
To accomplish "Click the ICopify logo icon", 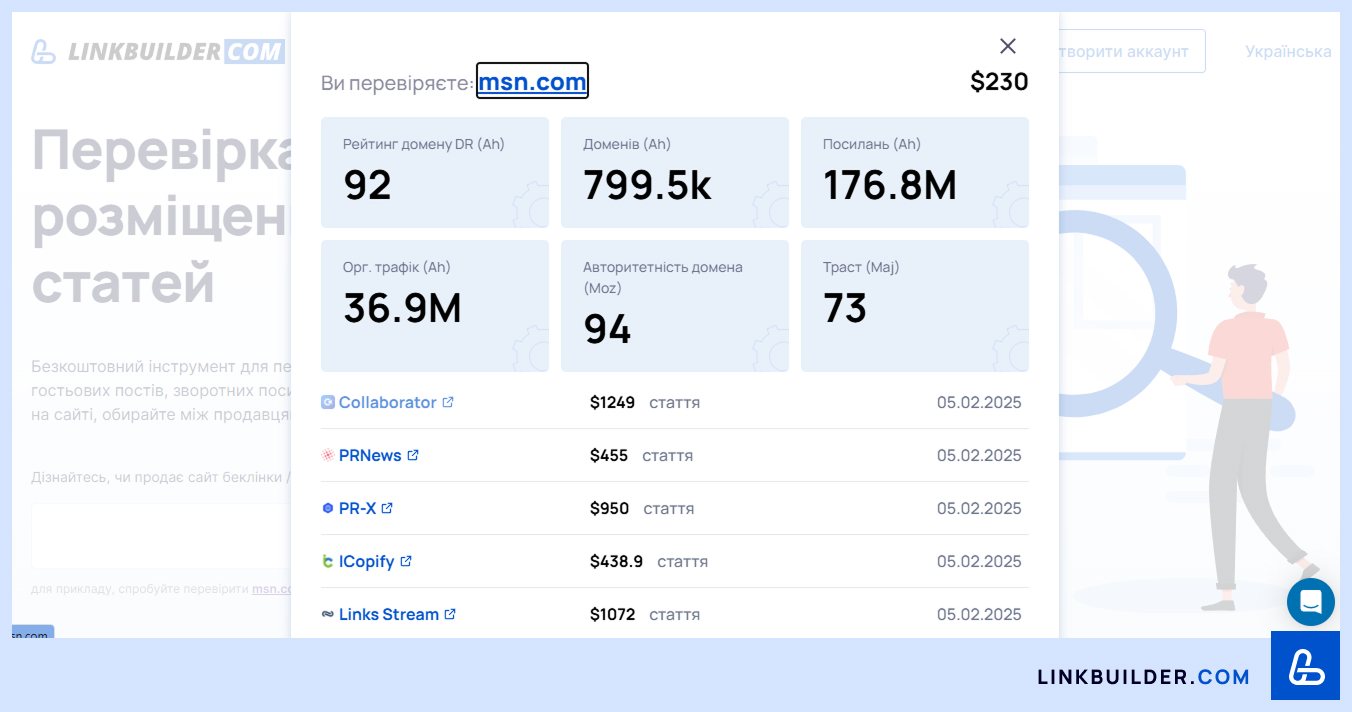I will [328, 561].
